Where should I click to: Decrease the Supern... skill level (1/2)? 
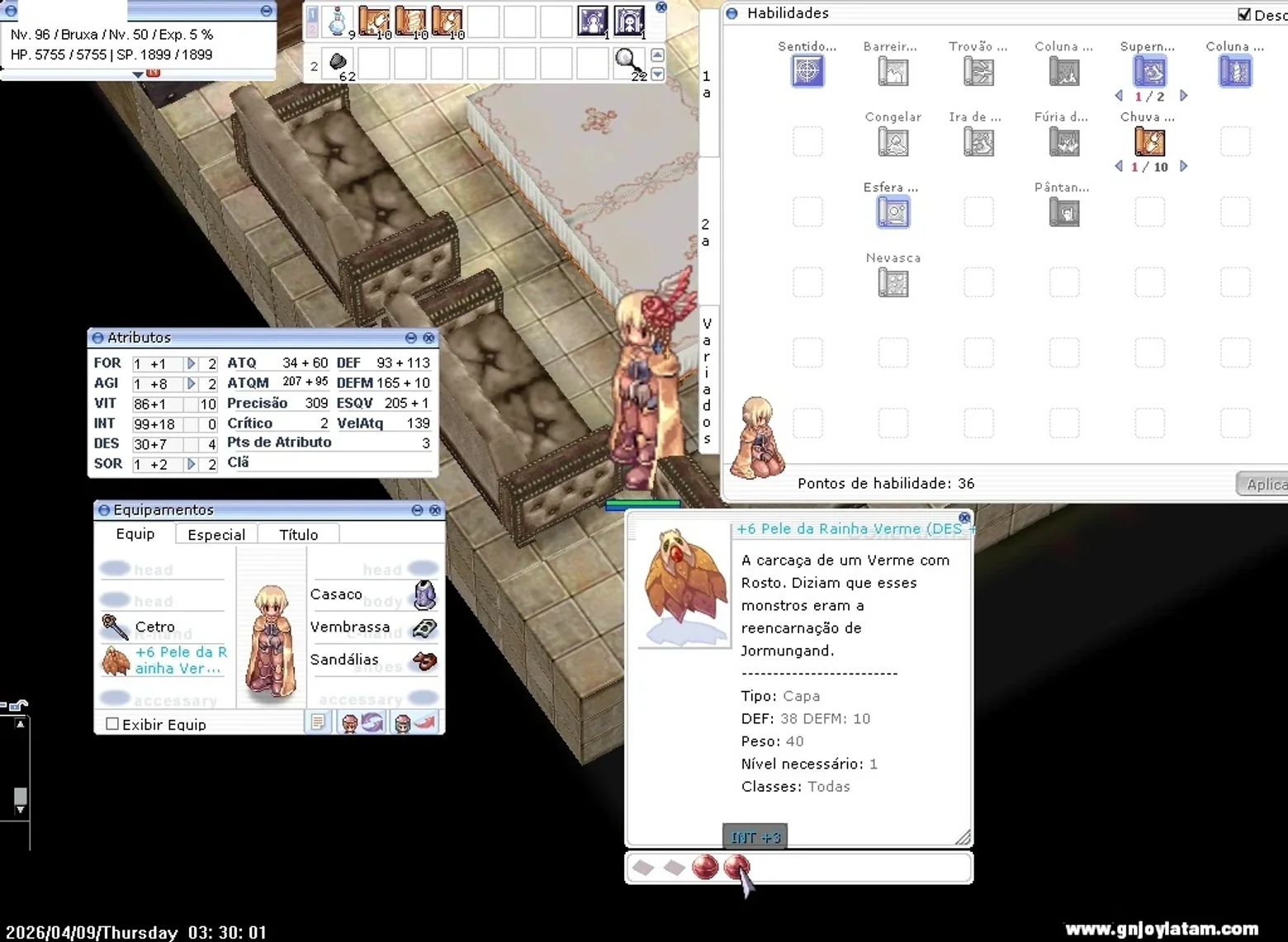(1119, 96)
